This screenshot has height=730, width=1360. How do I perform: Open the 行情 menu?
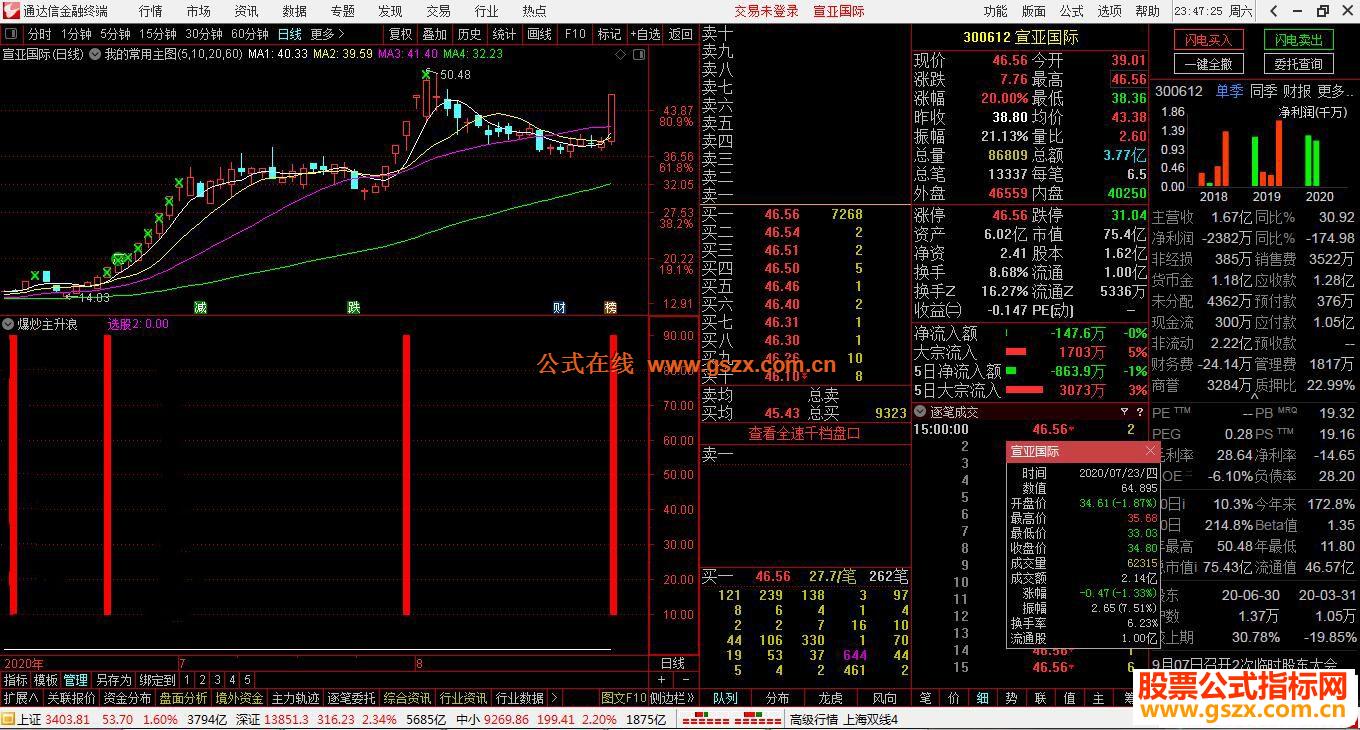point(151,11)
